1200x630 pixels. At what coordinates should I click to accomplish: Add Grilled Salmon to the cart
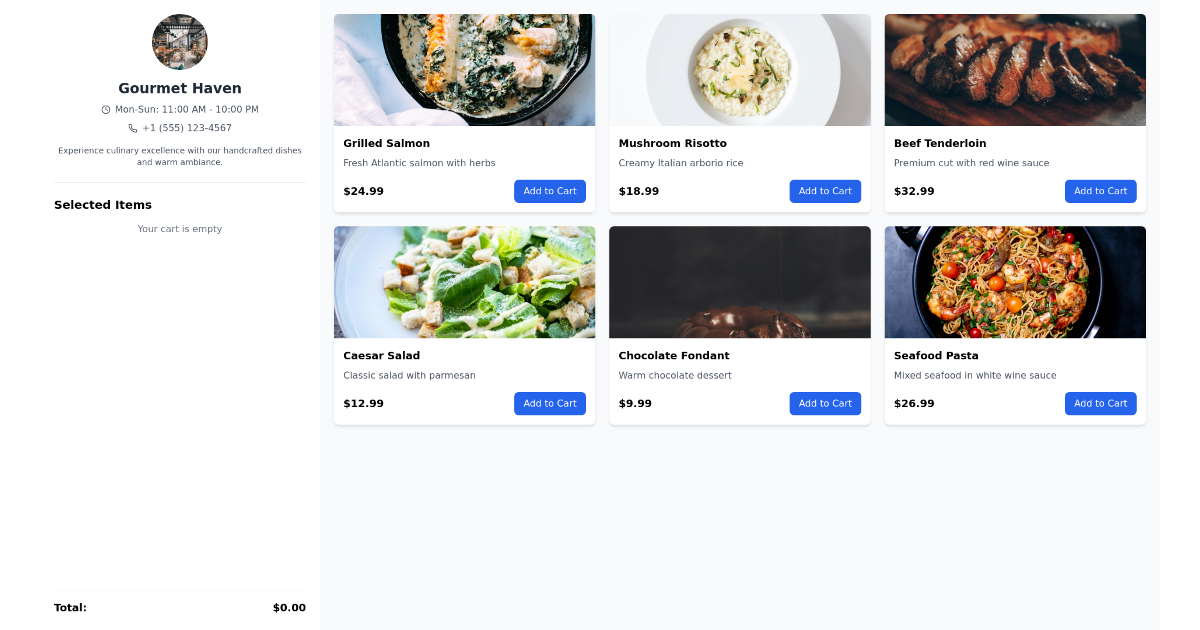tap(550, 191)
